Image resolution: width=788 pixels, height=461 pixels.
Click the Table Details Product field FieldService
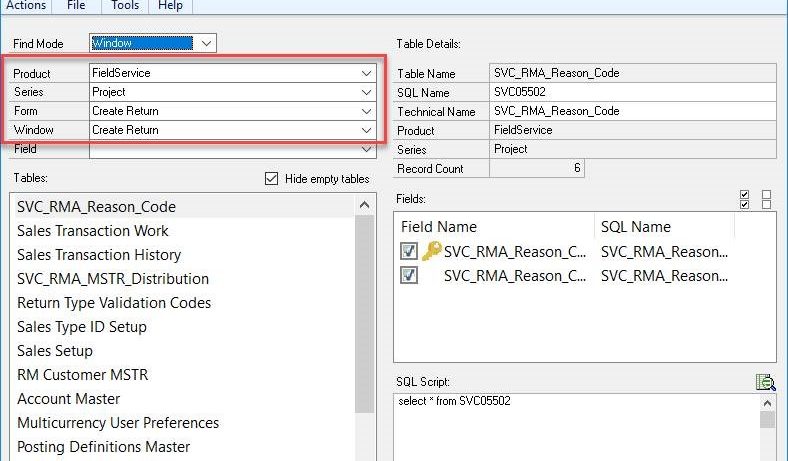tap(632, 130)
